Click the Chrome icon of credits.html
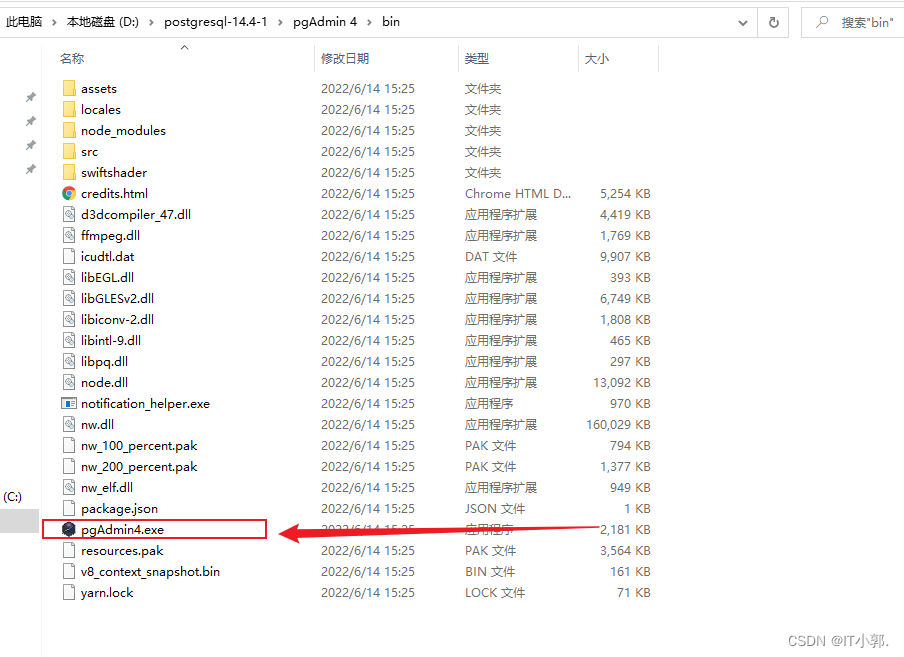This screenshot has width=904, height=657. coord(69,194)
